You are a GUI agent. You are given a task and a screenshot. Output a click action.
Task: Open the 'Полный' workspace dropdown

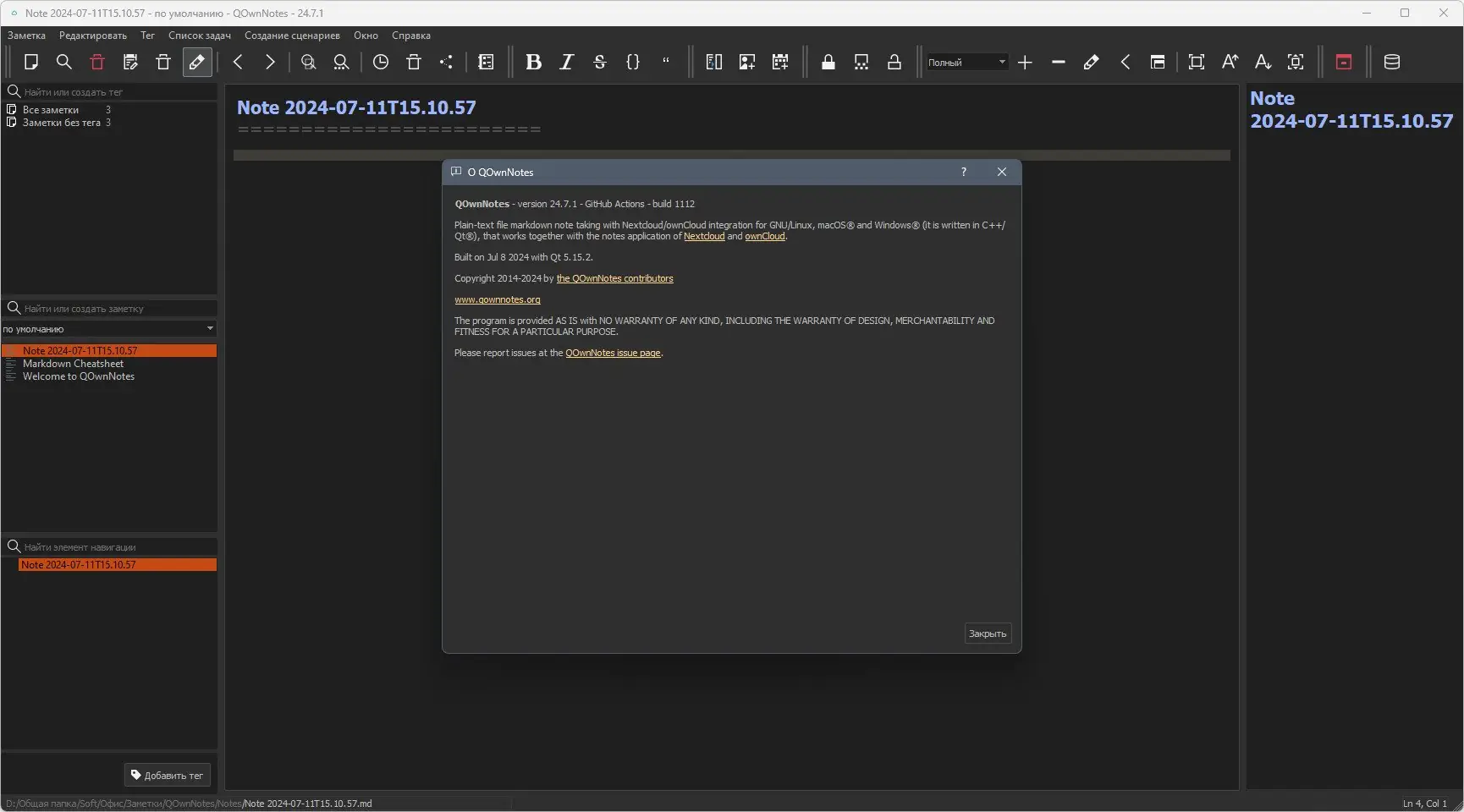[966, 63]
